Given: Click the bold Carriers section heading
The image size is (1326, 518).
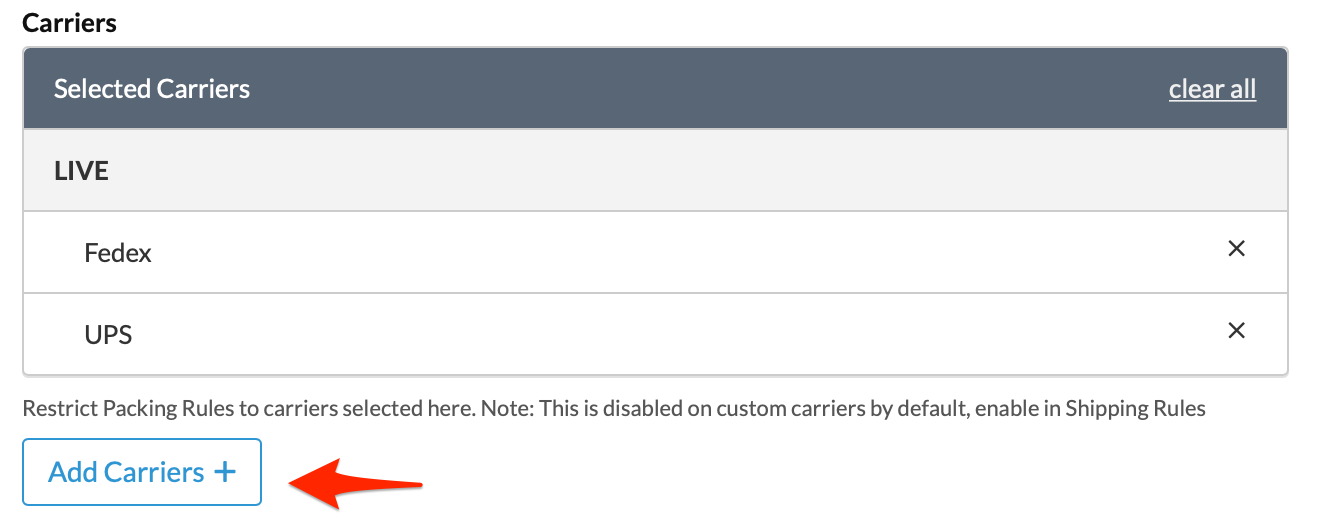Looking at the screenshot, I should (70, 23).
